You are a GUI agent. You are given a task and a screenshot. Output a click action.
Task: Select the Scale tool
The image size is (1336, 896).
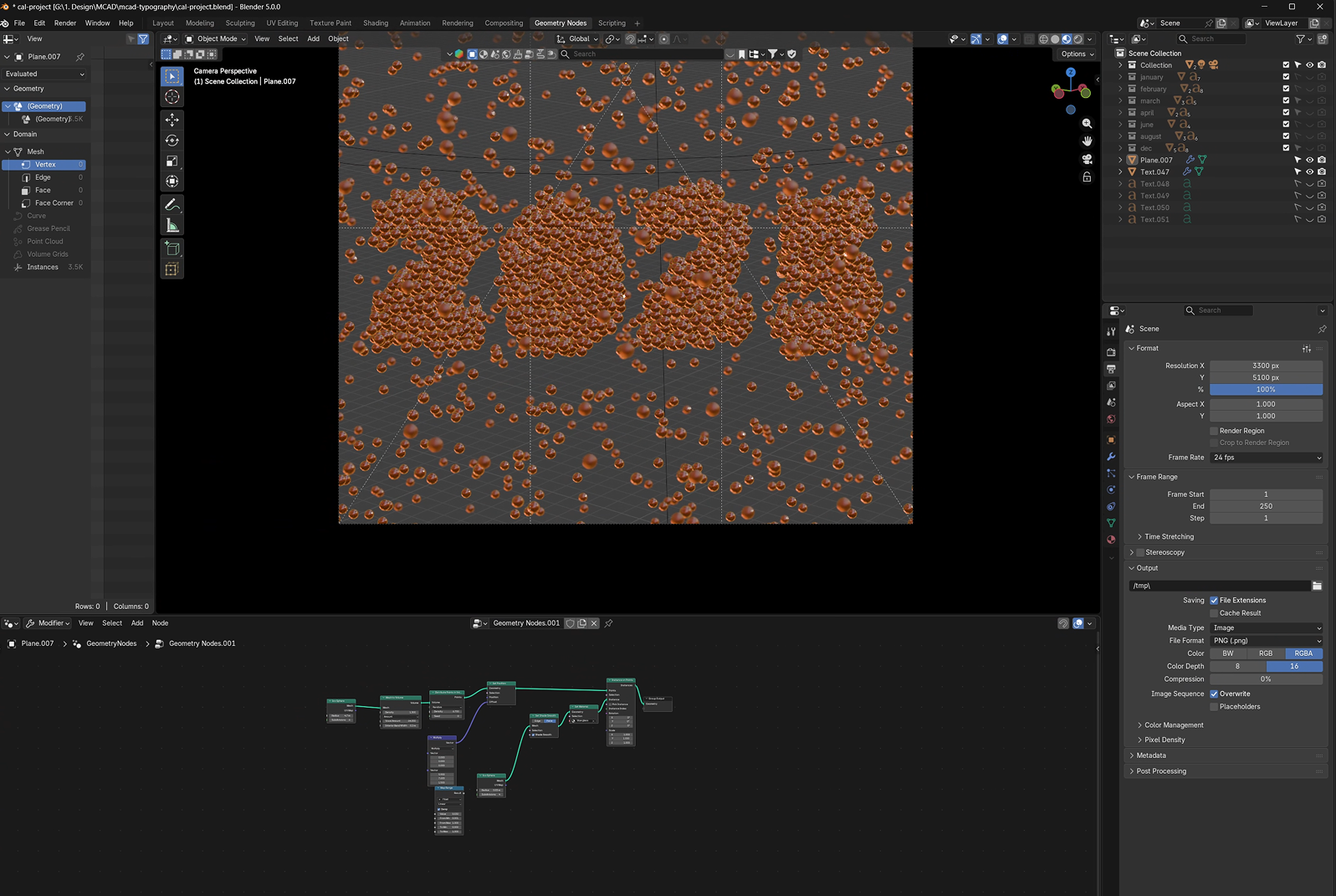tap(172, 161)
